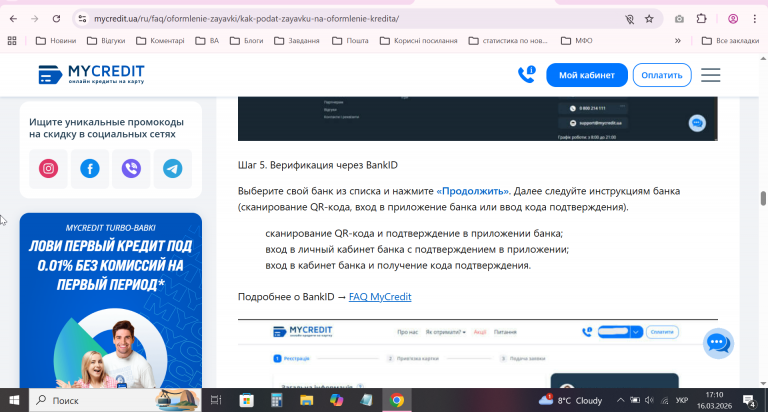Click the MYCREDIT logo

[x=92, y=74]
